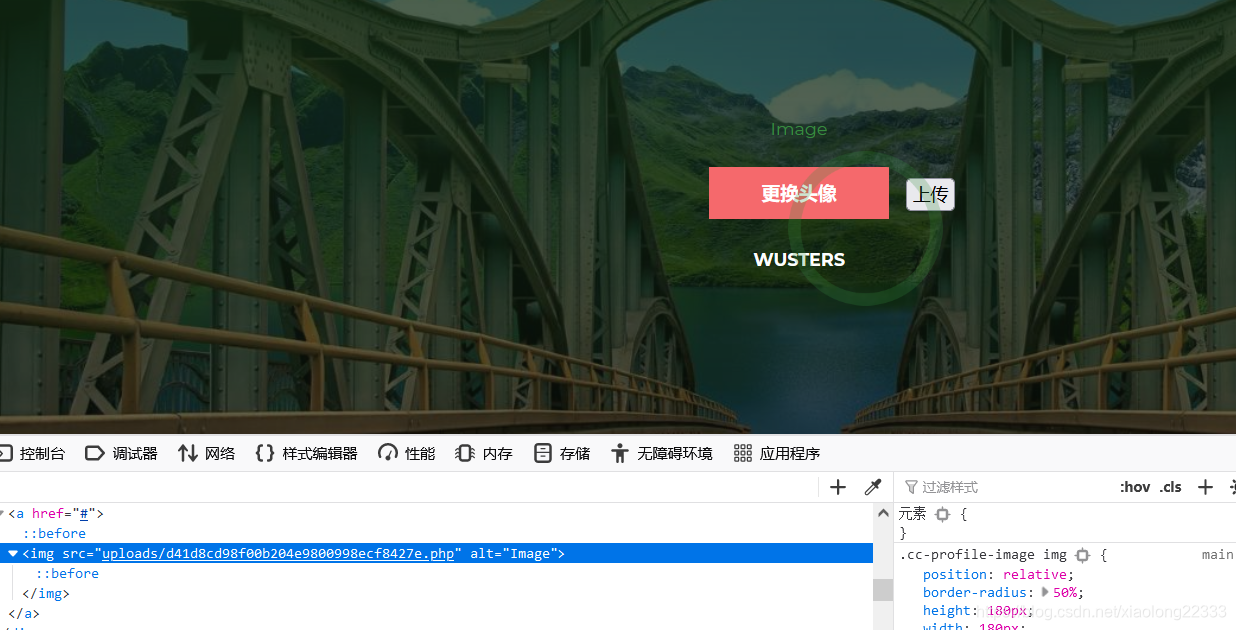Toggle the .cls class editor
The image size is (1236, 630).
[x=1170, y=487]
